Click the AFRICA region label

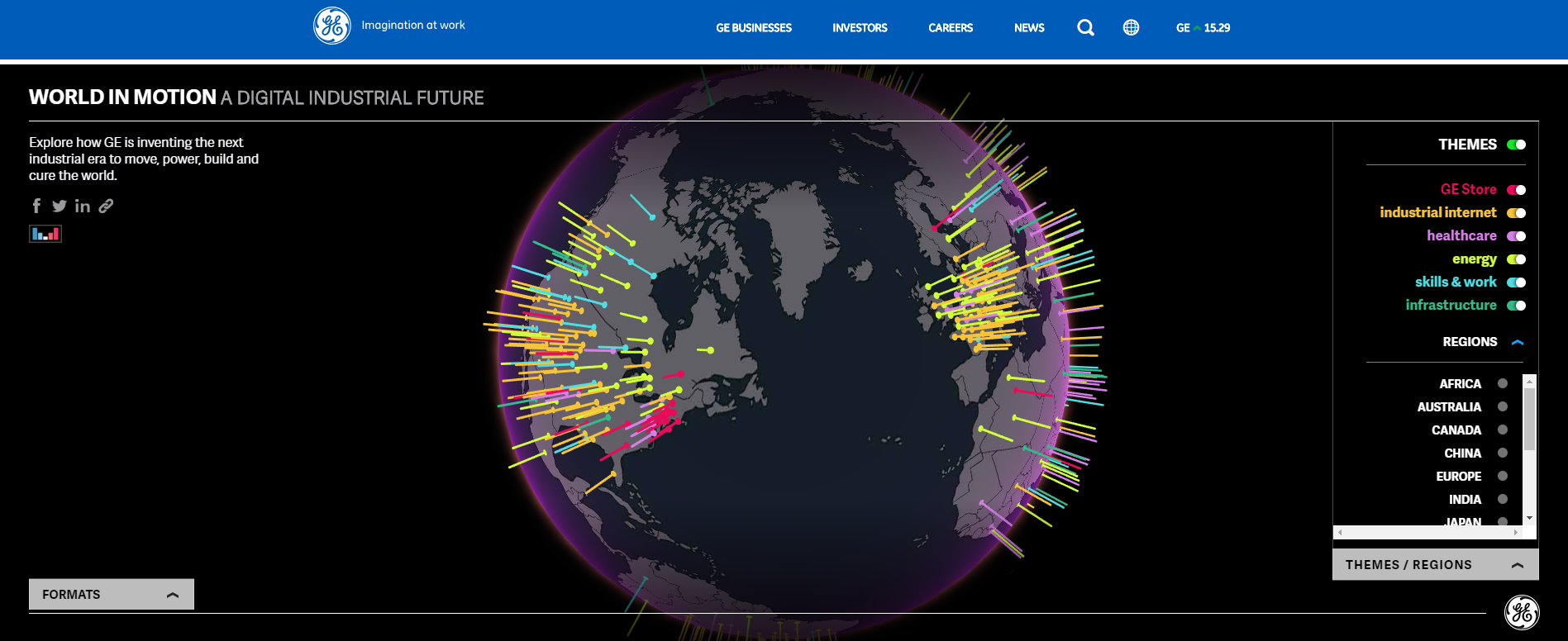pyautogui.click(x=1461, y=384)
